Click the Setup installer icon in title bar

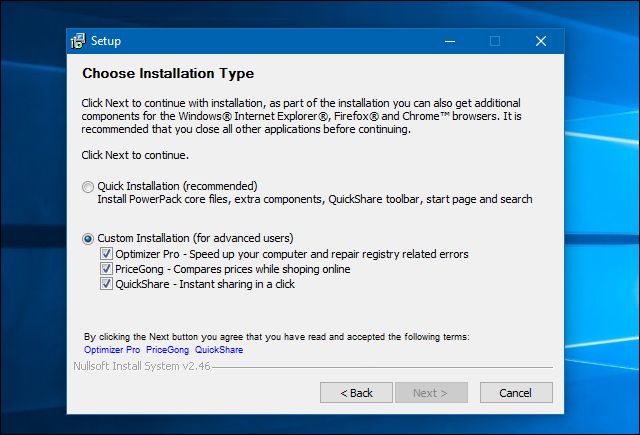pyautogui.click(x=78, y=41)
